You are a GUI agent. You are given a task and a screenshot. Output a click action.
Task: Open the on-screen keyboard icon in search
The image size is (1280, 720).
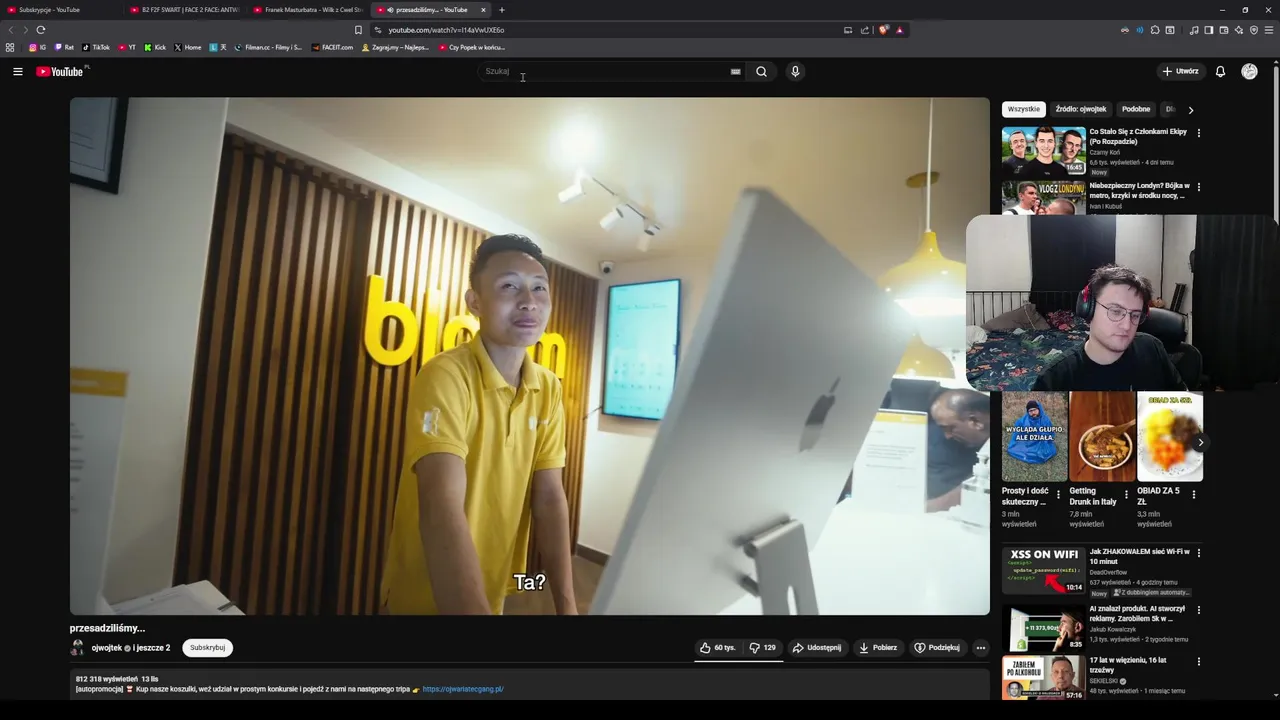[x=735, y=71]
